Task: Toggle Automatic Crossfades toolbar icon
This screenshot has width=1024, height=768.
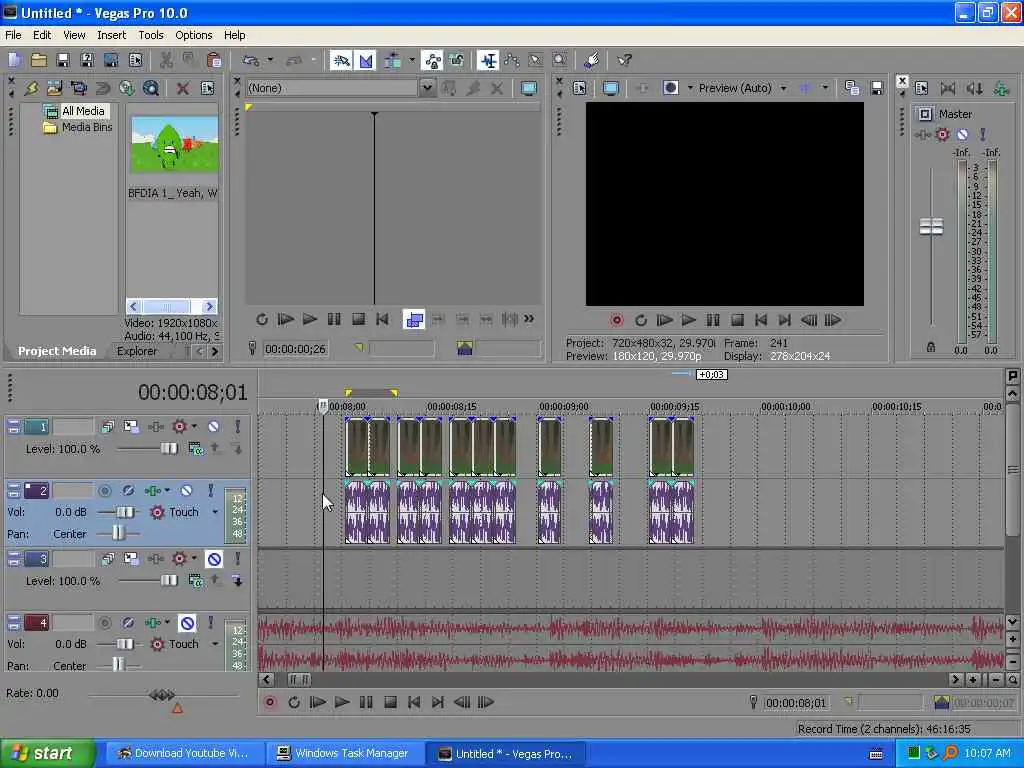Action: point(365,61)
